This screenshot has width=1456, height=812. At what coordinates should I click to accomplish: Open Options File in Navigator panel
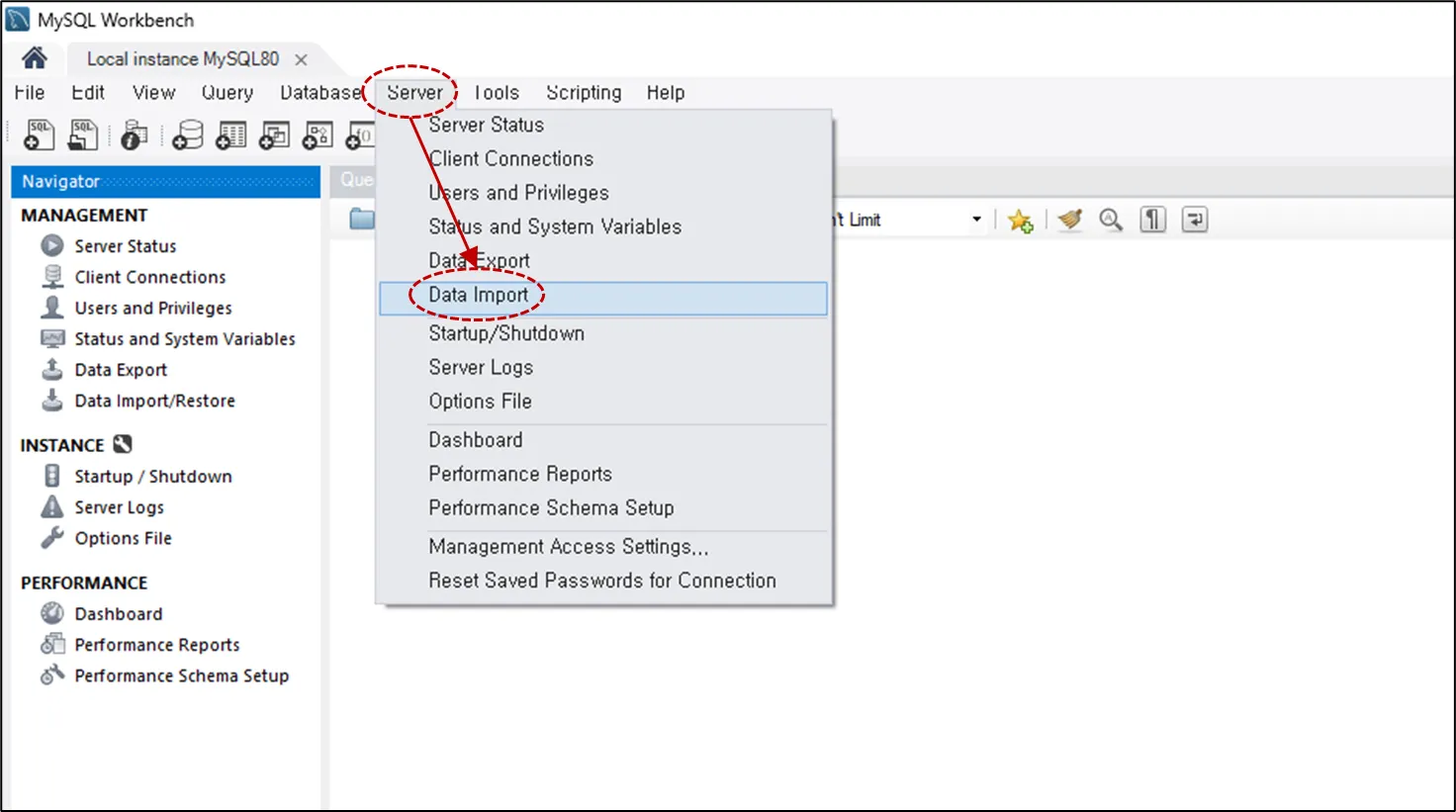click(123, 538)
